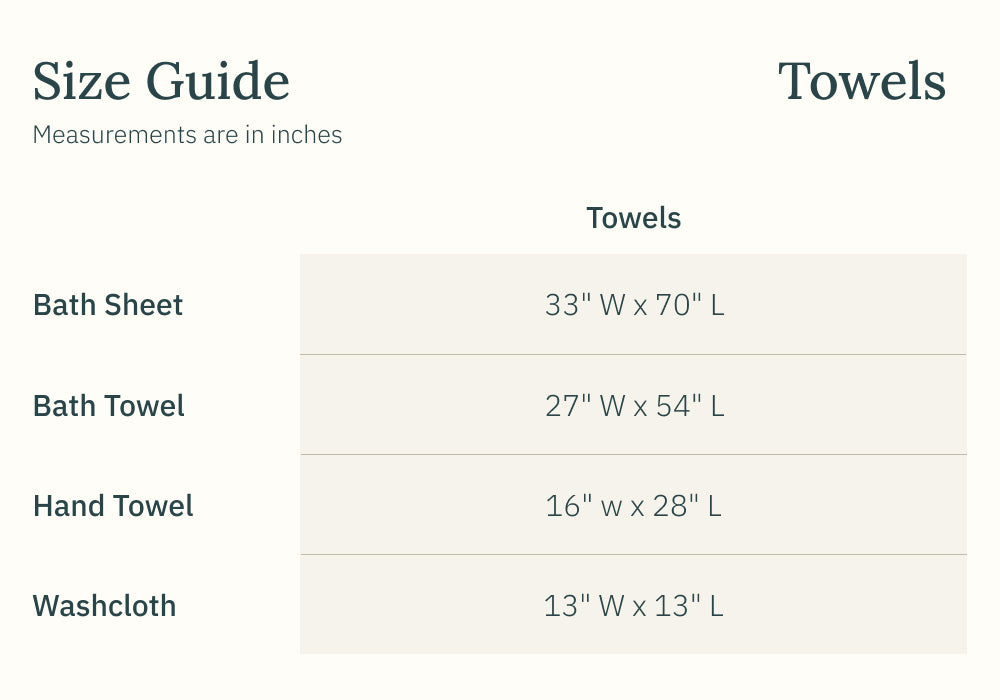Click the divider below the Bath Towel row
Viewport: 1000px width, 700px height.
633,454
